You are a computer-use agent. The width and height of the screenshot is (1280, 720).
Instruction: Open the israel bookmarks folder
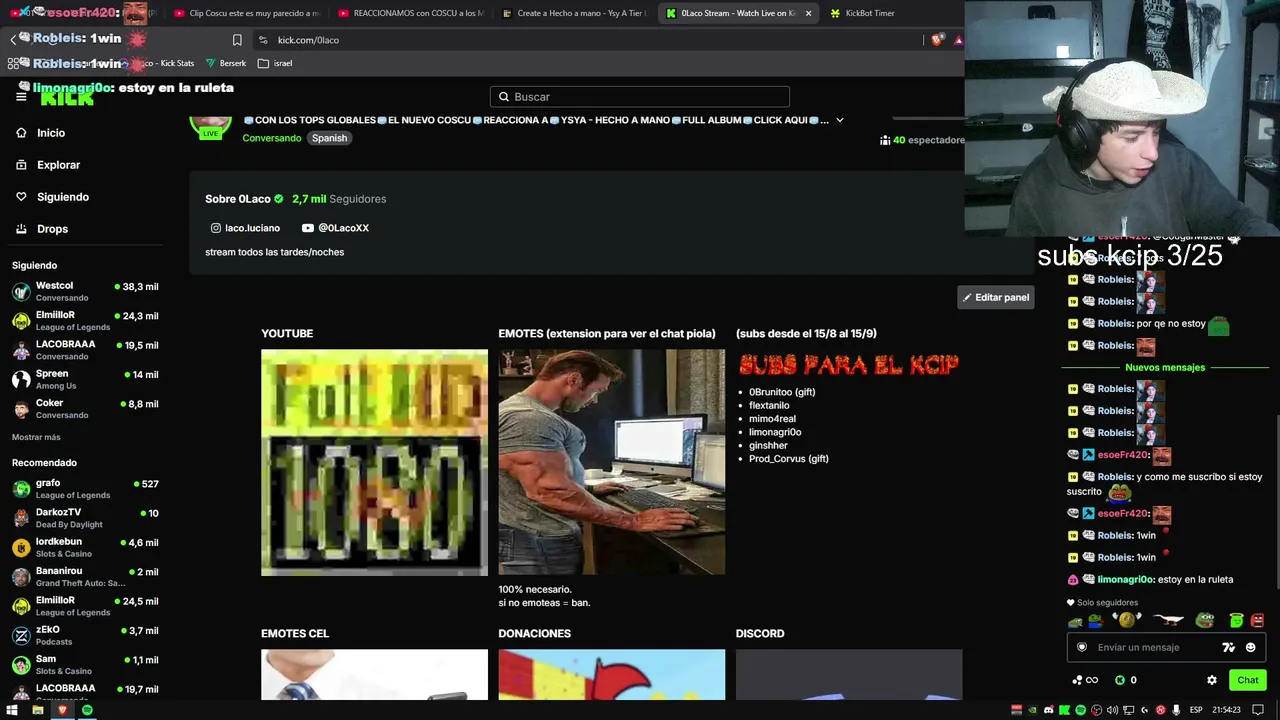pos(275,63)
